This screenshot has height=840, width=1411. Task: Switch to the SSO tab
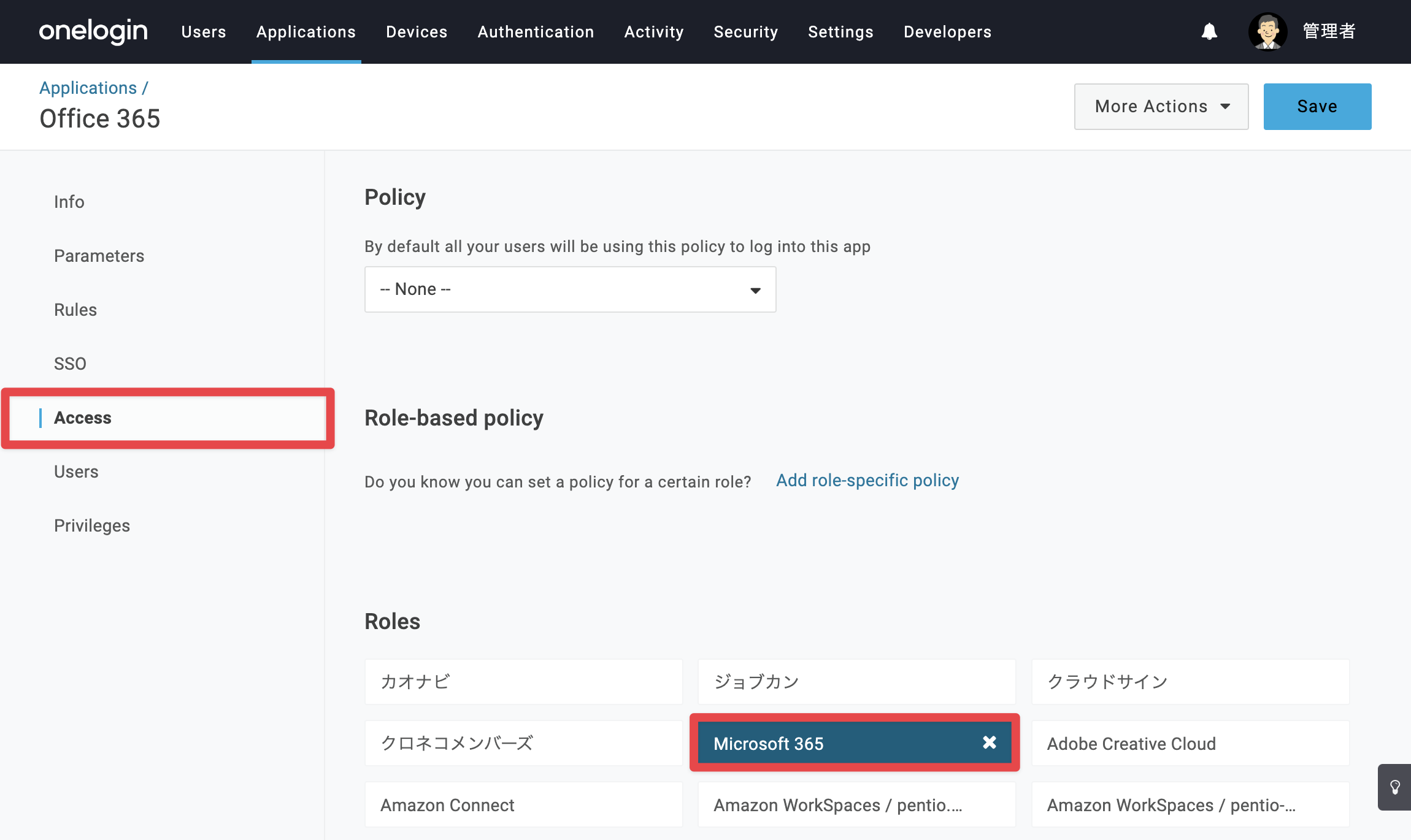pyautogui.click(x=70, y=364)
